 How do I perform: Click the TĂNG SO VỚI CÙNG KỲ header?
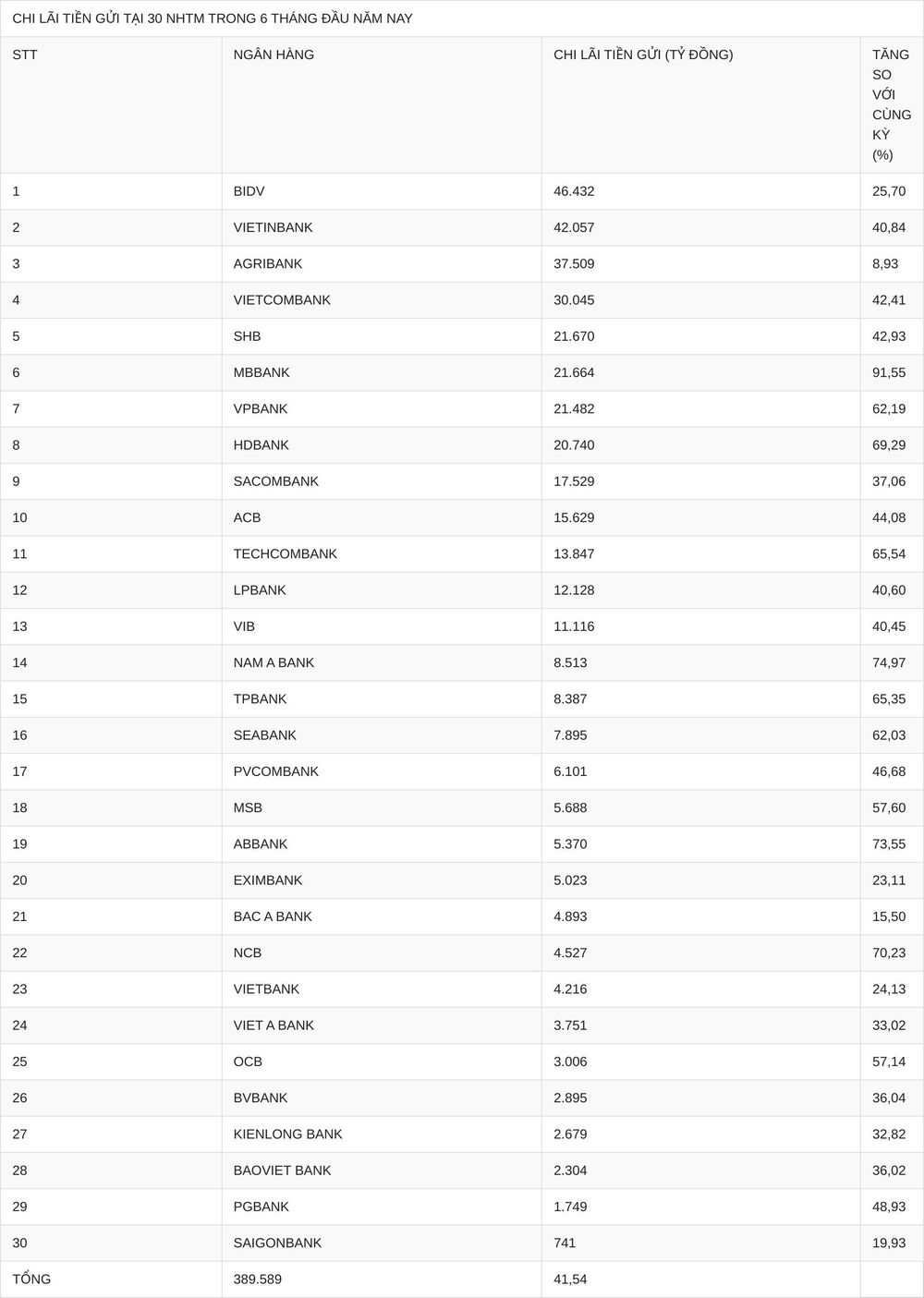[x=892, y=104]
